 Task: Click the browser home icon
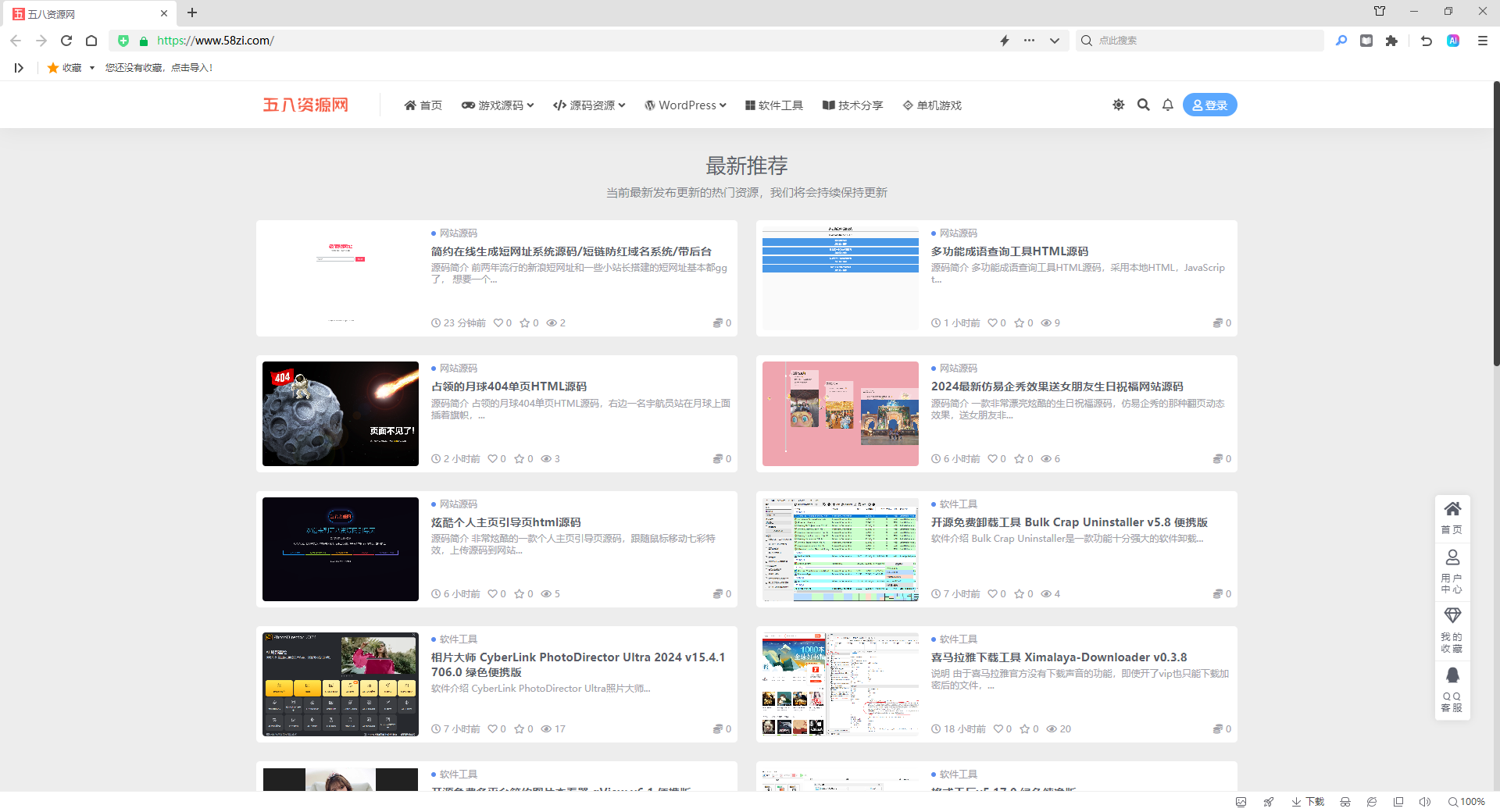[x=91, y=41]
